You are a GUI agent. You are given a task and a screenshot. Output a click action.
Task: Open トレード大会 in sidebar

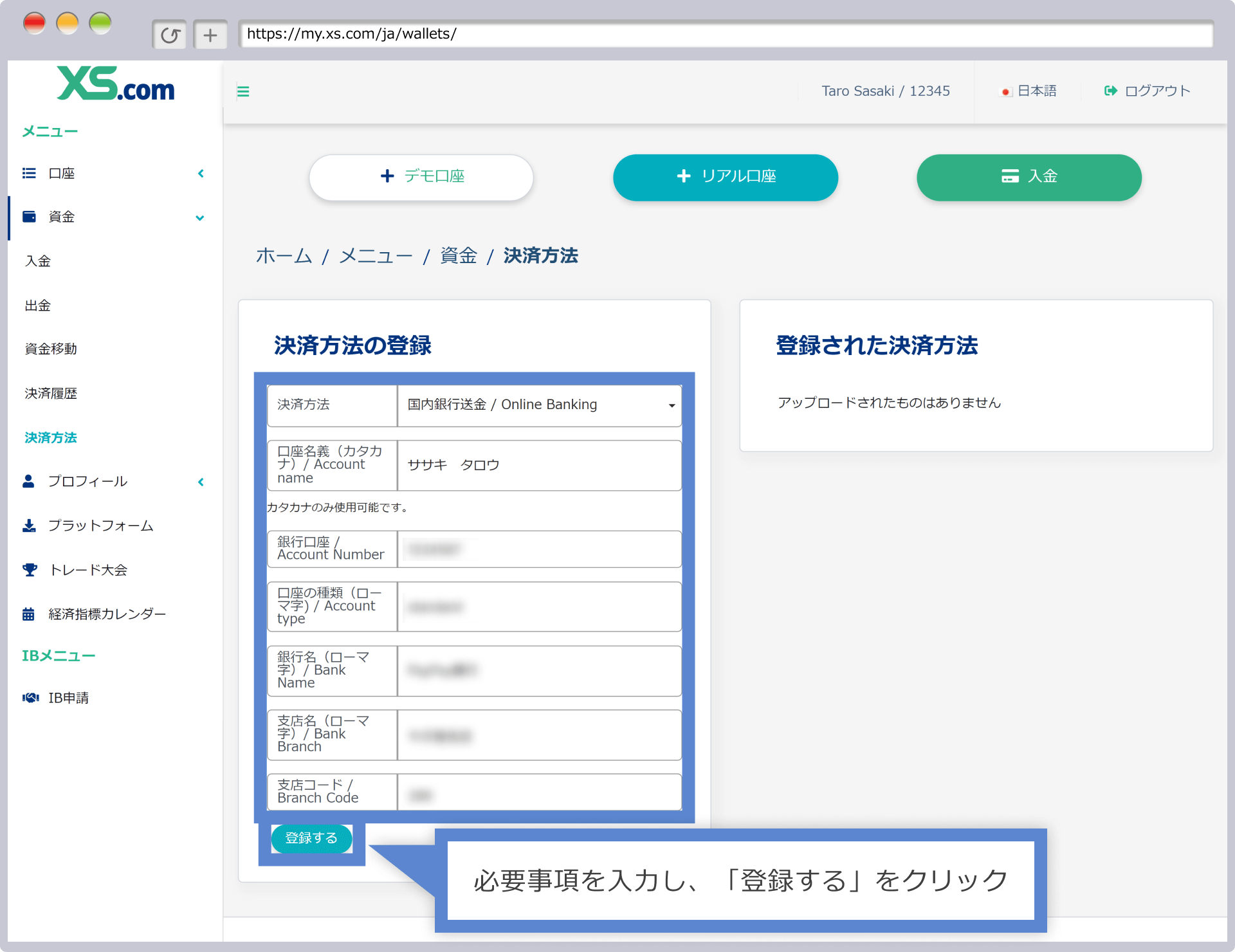click(x=88, y=570)
